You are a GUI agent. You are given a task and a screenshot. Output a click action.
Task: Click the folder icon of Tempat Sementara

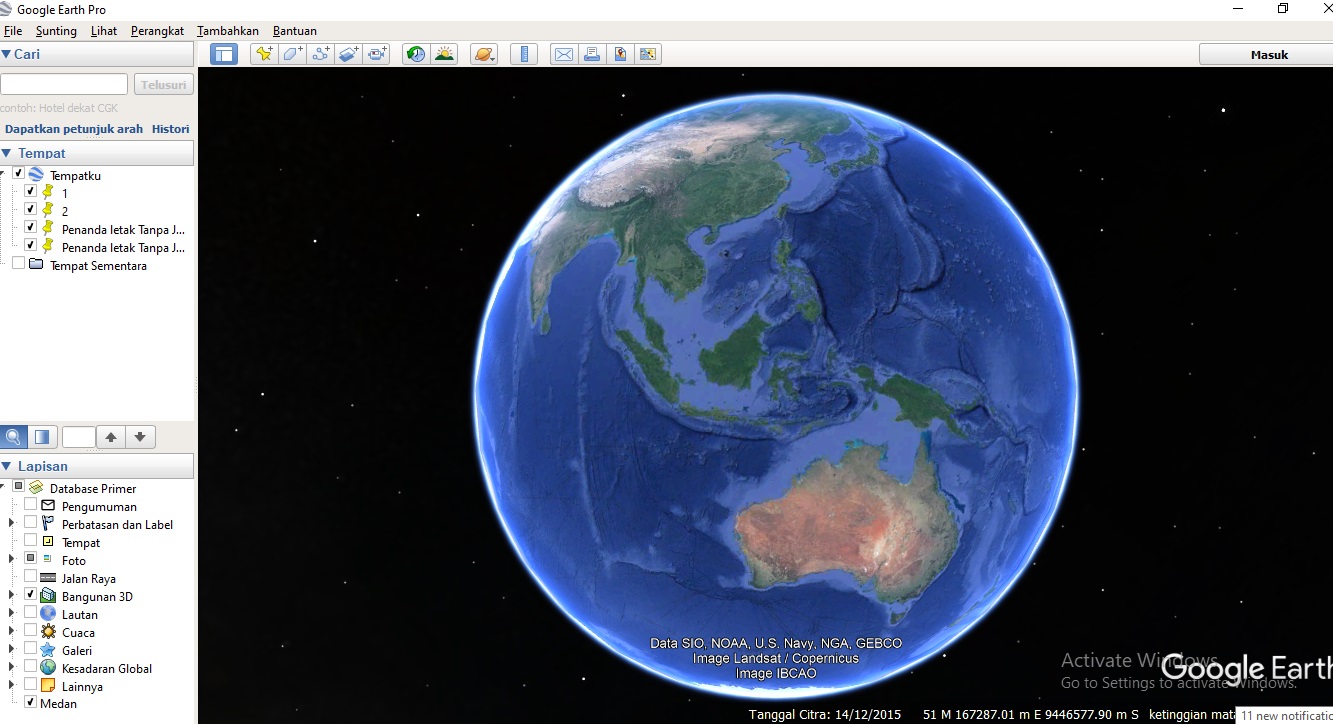(x=36, y=265)
